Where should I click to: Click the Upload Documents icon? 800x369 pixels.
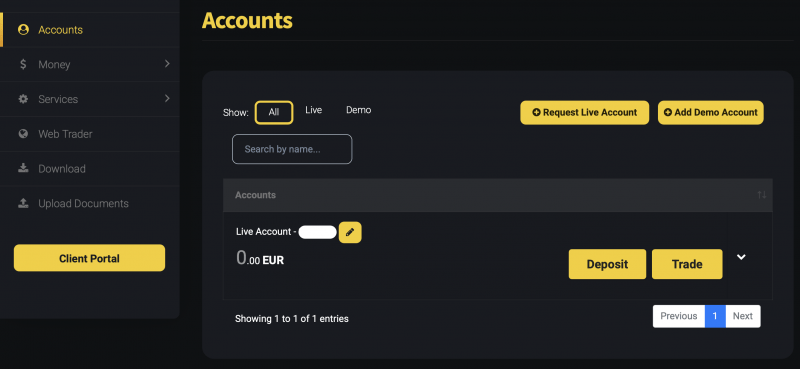23,203
